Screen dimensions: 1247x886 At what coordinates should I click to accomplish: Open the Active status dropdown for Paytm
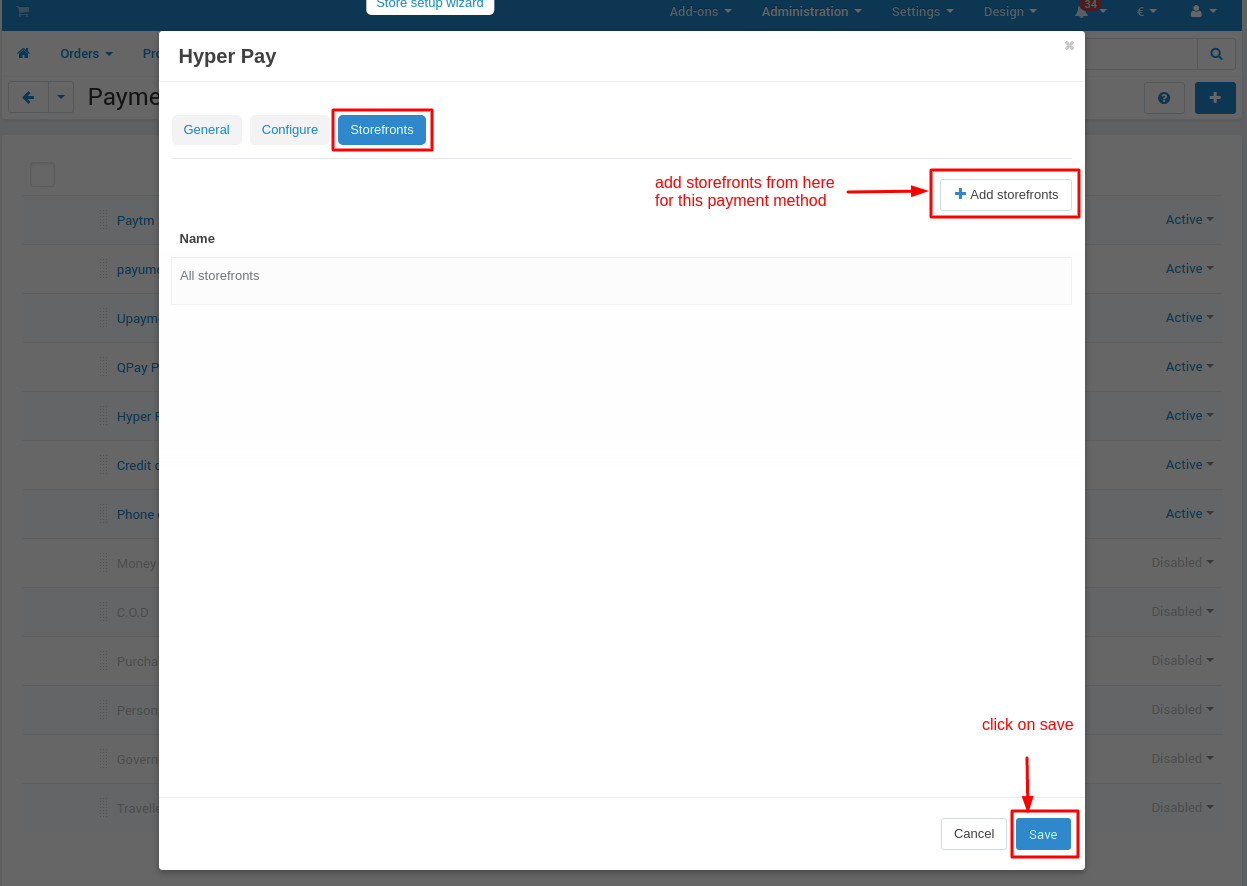[1189, 220]
